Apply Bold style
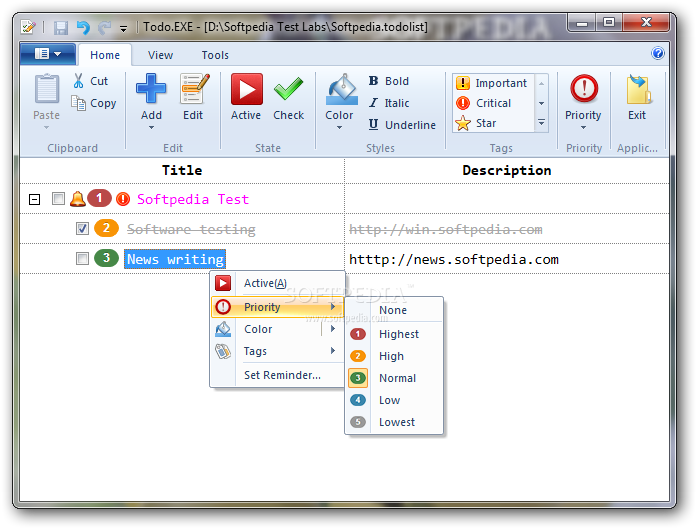697x529 pixels. tap(389, 81)
